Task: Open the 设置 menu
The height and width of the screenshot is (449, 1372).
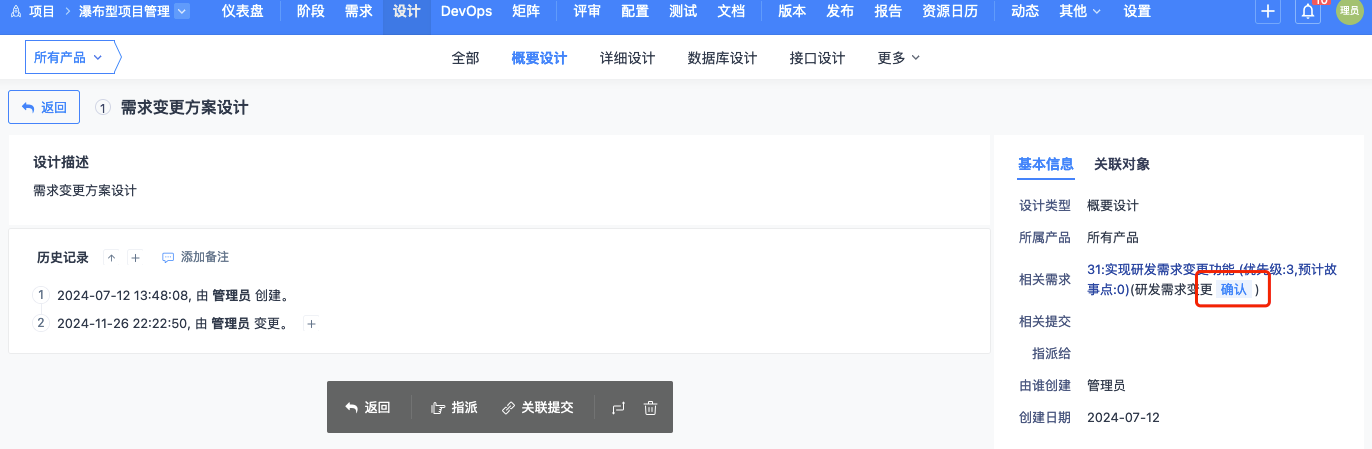Action: tap(1137, 12)
